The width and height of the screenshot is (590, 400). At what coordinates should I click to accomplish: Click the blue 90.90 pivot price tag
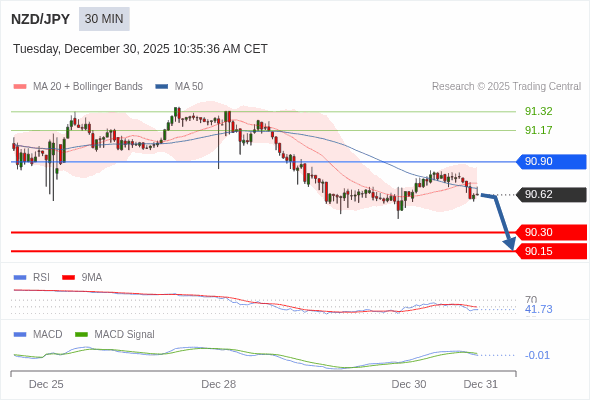tap(552, 161)
